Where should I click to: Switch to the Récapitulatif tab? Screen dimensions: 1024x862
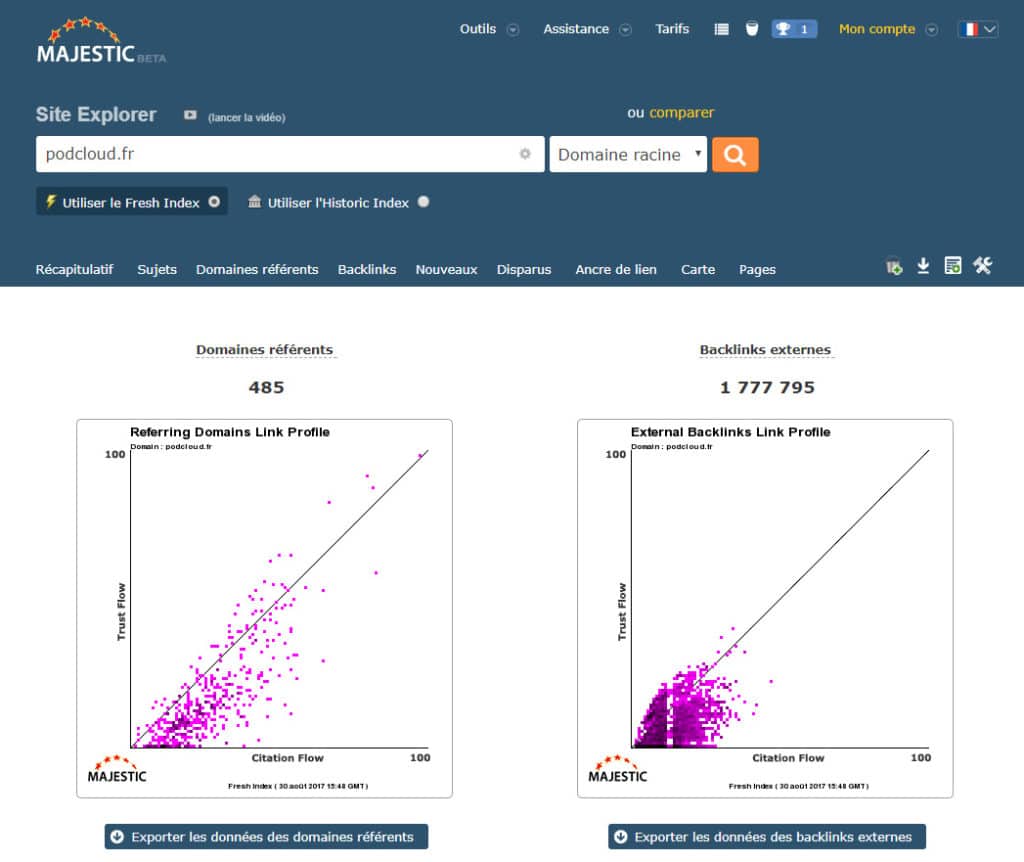click(x=74, y=269)
